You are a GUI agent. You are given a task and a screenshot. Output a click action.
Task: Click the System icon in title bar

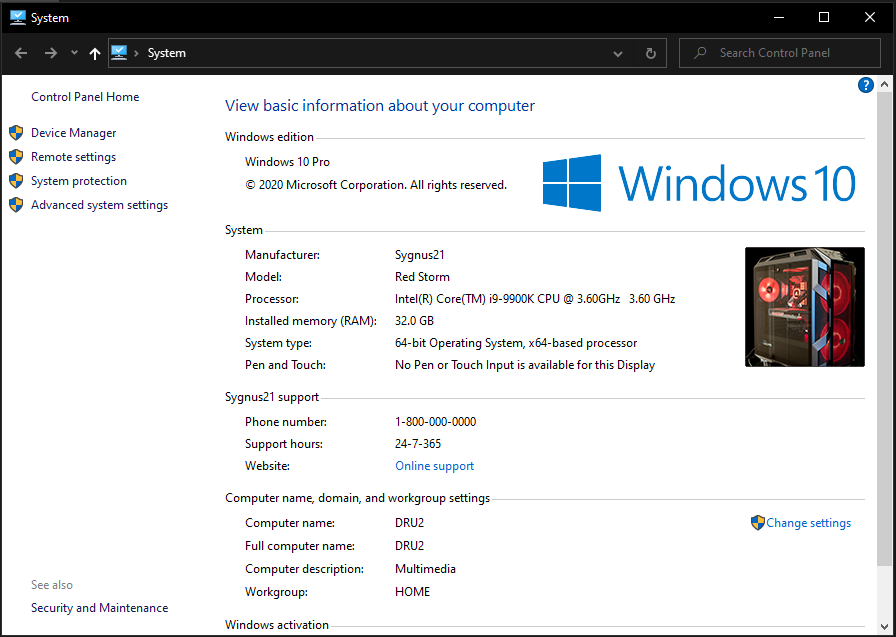click(18, 18)
